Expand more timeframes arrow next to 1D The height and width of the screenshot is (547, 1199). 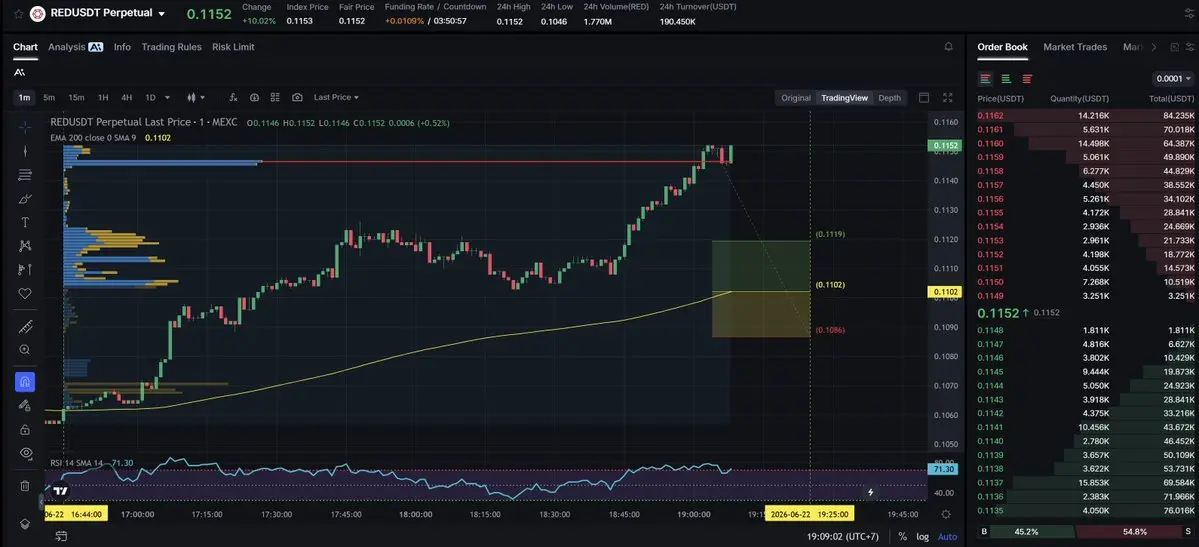(167, 97)
